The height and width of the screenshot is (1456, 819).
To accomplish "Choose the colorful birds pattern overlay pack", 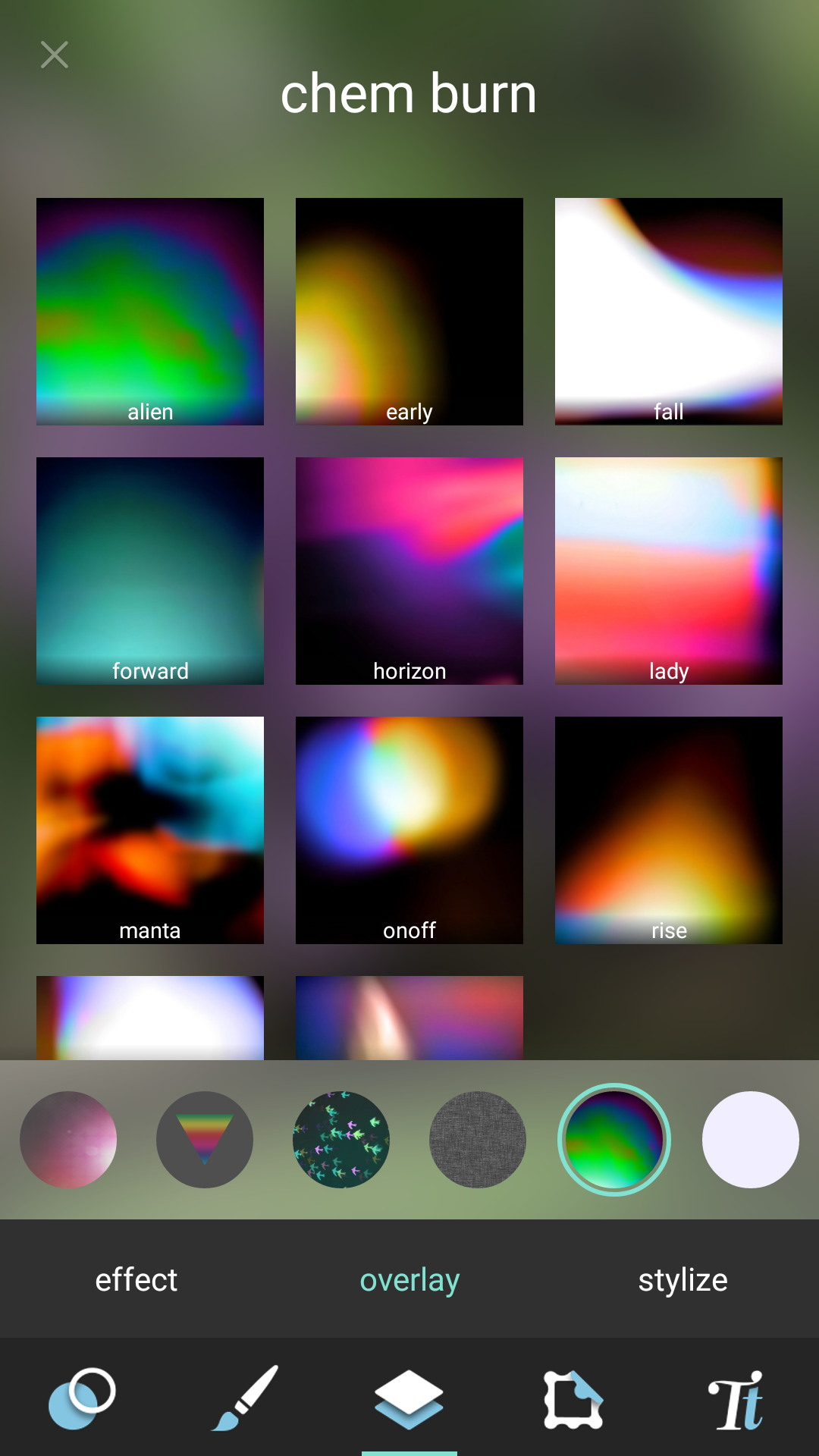I will point(341,1139).
